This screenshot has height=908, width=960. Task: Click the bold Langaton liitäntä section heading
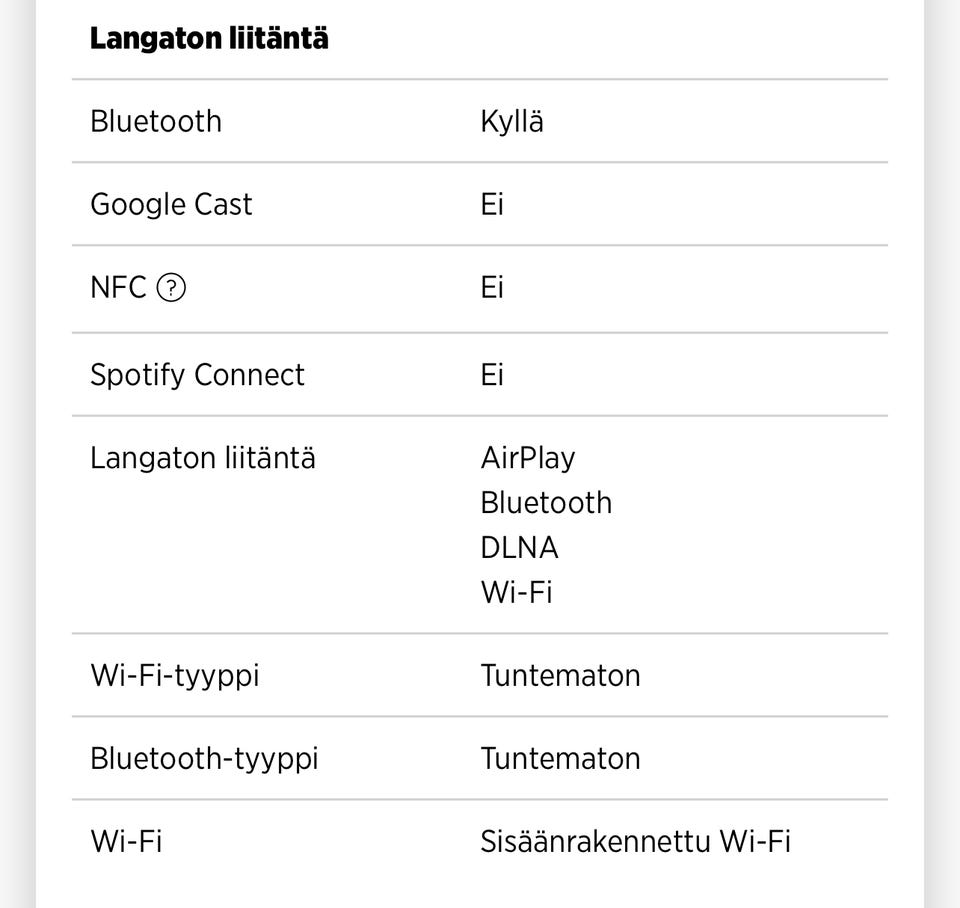pos(209,39)
